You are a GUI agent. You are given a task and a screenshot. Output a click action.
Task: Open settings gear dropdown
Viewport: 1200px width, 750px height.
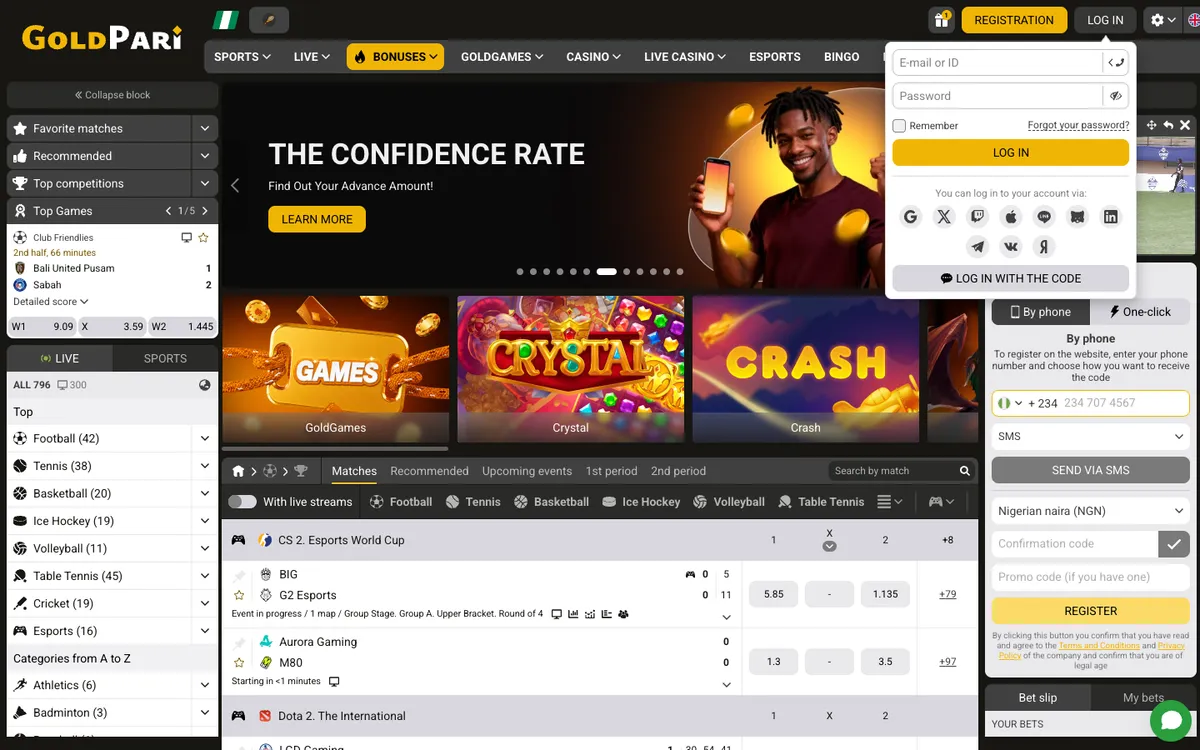[1162, 20]
